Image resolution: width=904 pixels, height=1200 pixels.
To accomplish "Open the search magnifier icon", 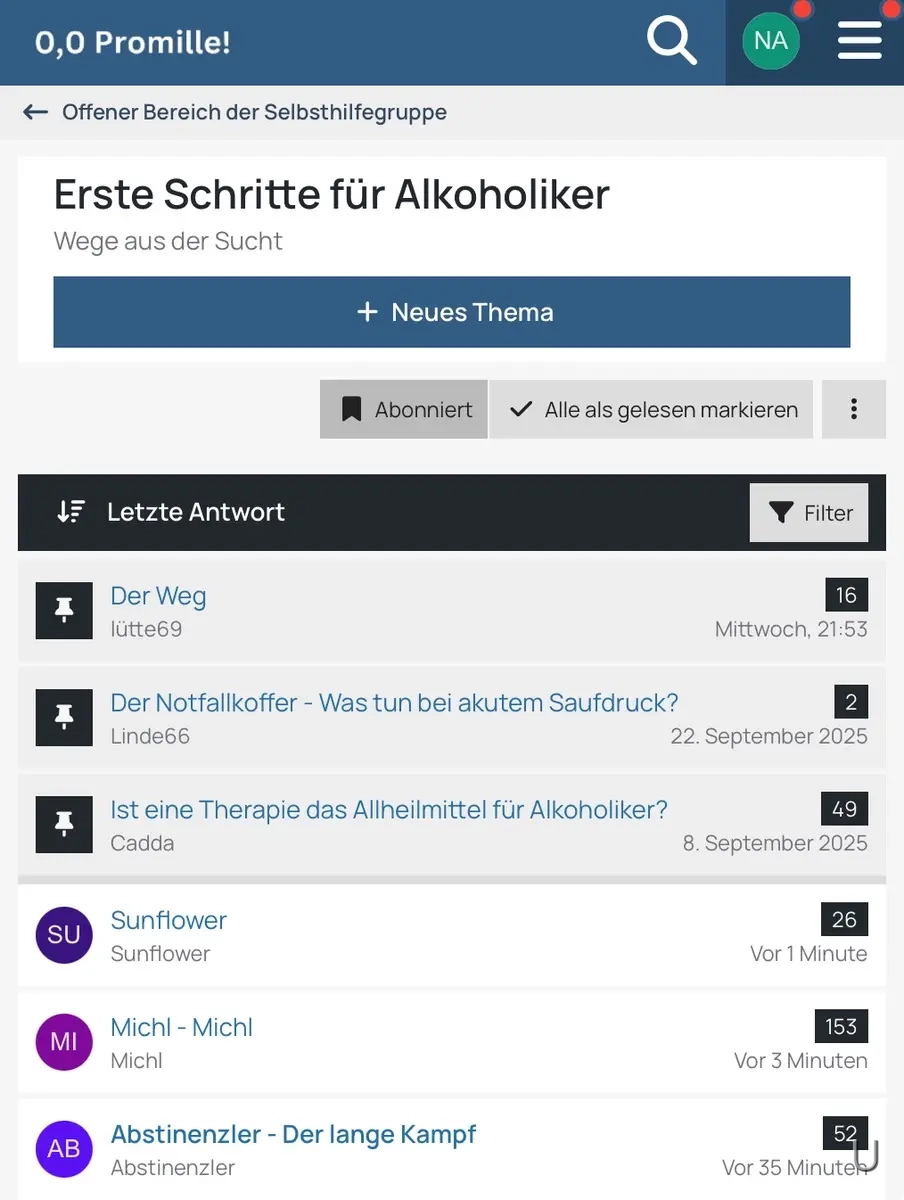I will 671,41.
